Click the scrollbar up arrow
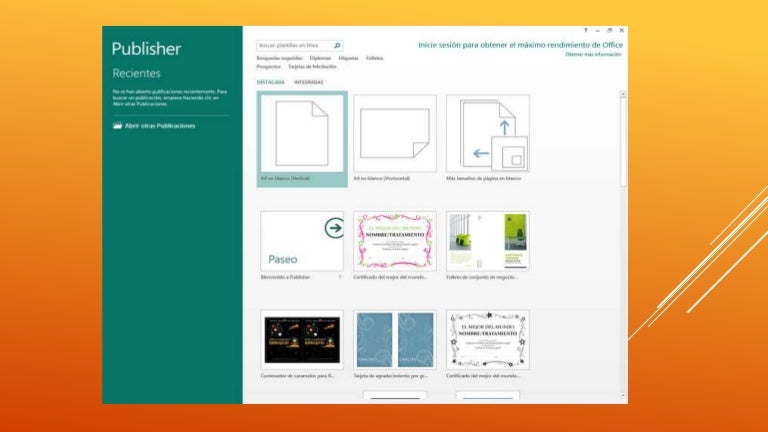 click(623, 94)
